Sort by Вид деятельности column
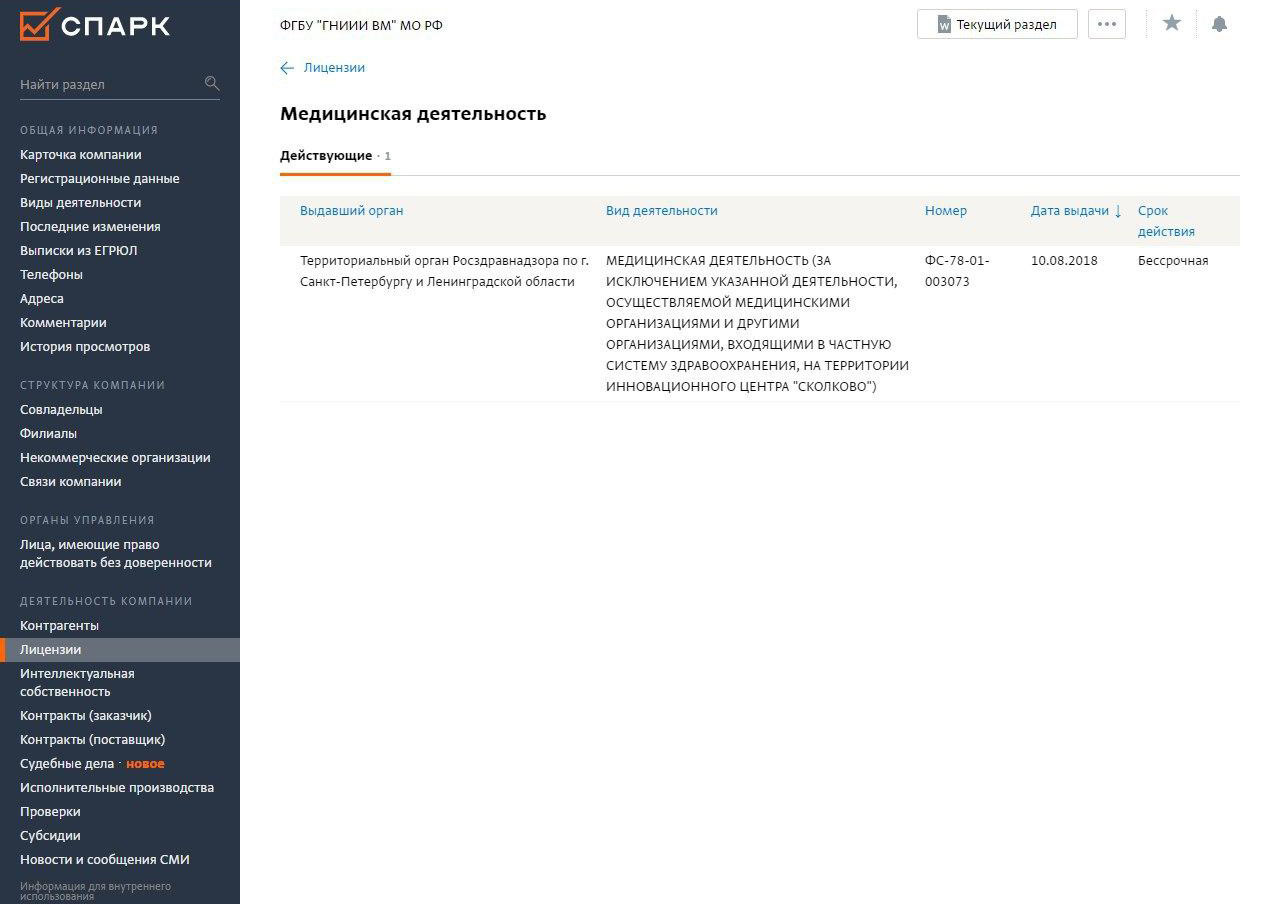Image resolution: width=1280 pixels, height=904 pixels. tap(662, 211)
